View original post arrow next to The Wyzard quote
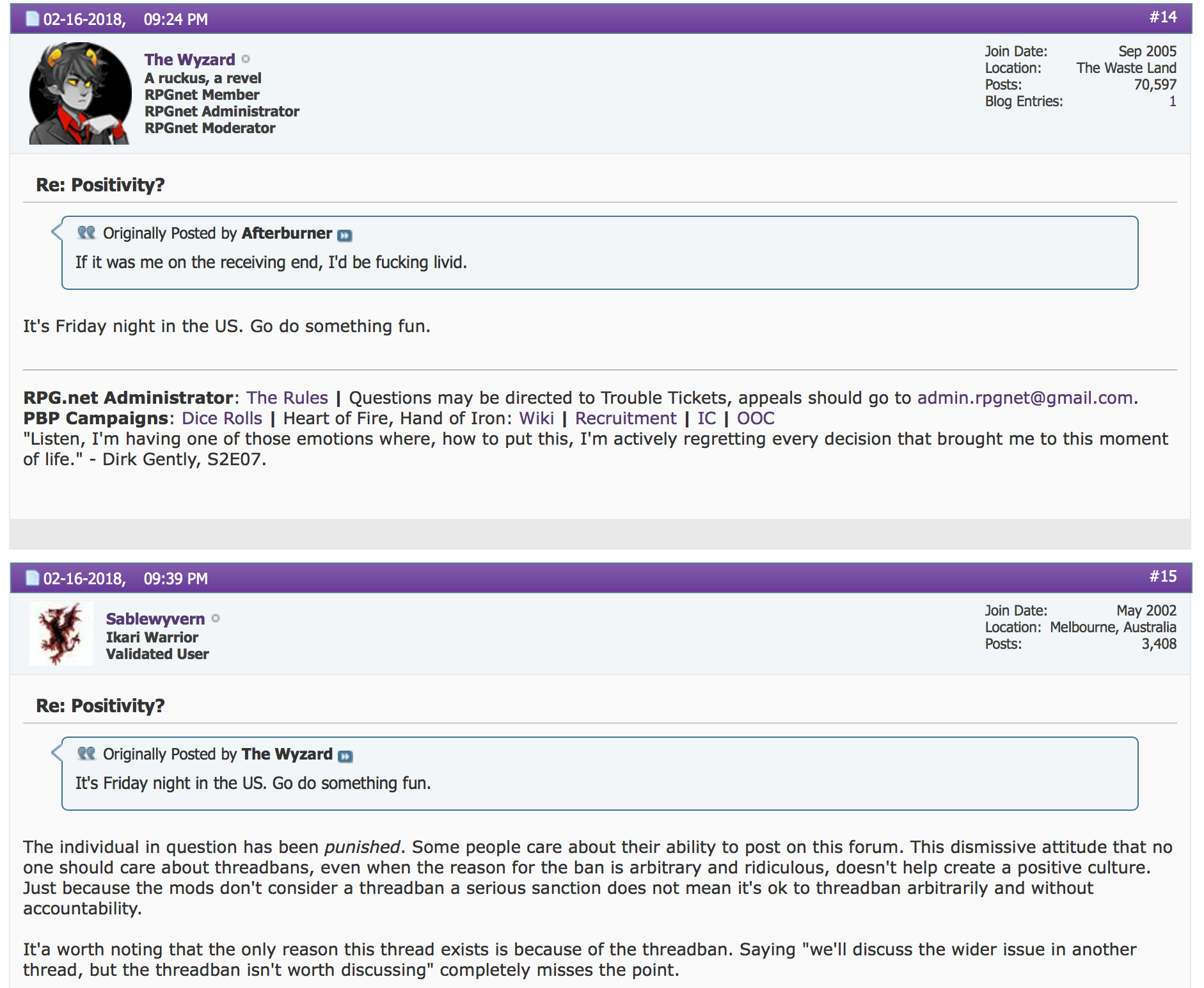 [345, 756]
